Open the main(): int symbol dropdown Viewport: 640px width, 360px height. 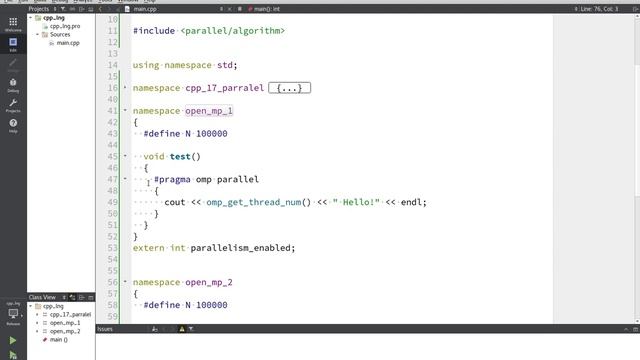coord(576,9)
